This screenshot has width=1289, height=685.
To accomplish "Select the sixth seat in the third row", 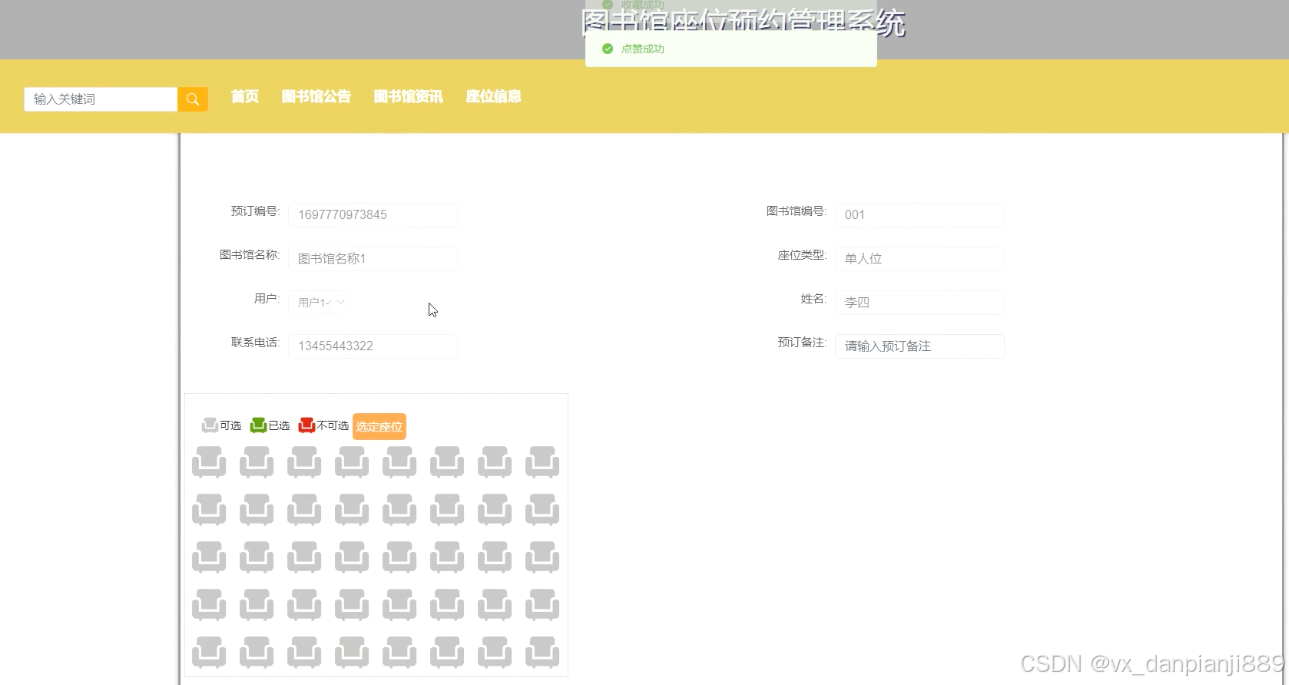I will click(x=447, y=557).
